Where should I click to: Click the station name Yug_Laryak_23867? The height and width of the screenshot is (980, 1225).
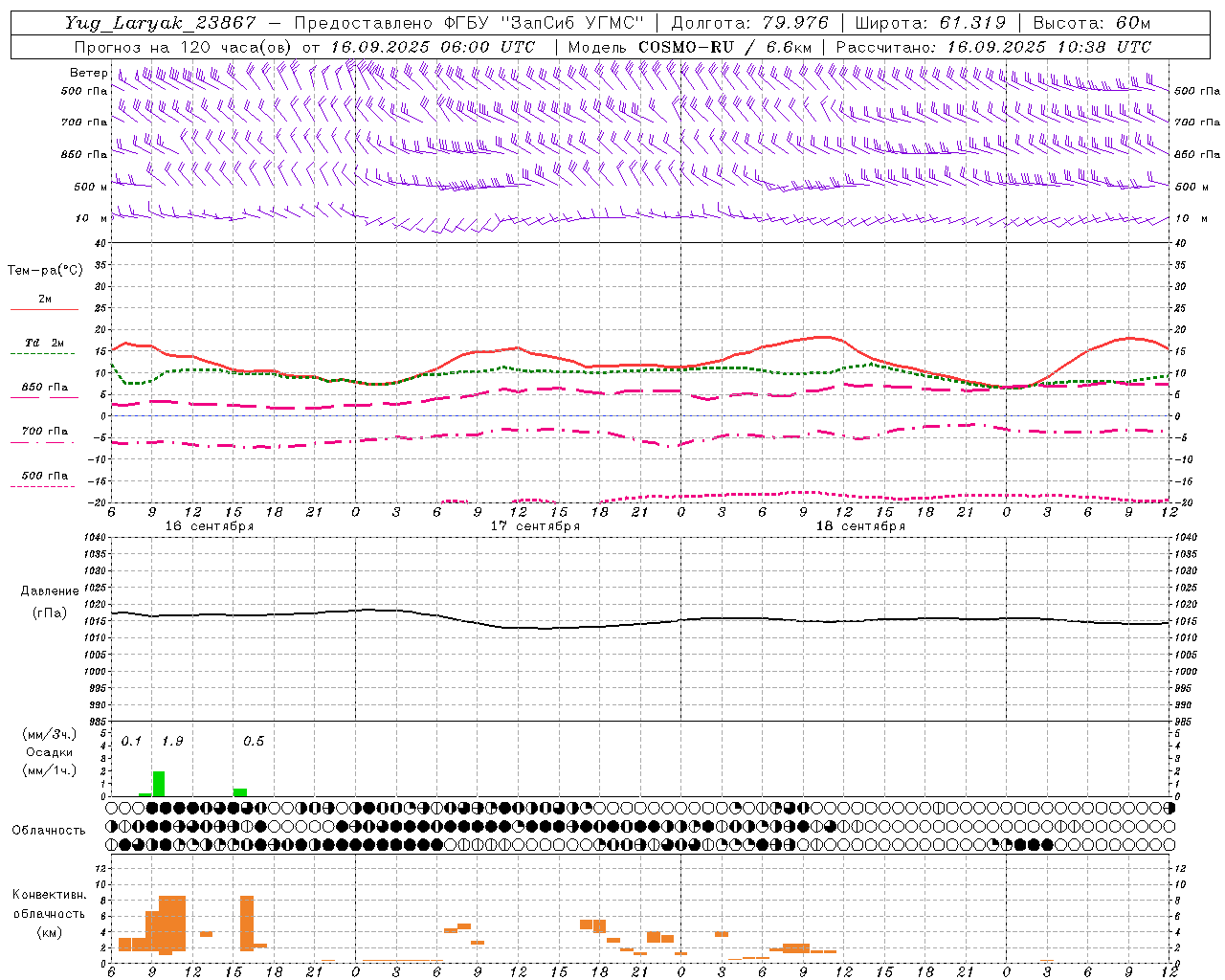161,23
